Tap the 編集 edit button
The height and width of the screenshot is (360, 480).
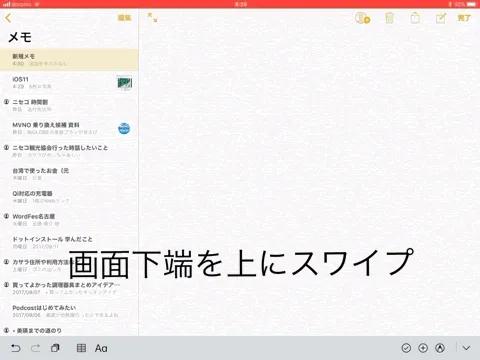[124, 18]
